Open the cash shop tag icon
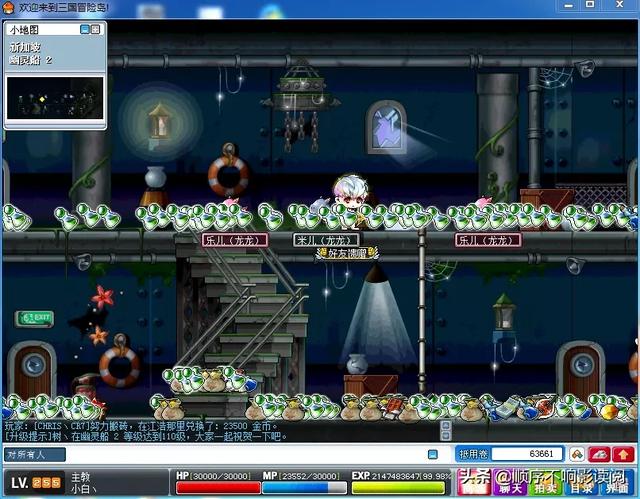640x499 pixels. tap(577, 454)
